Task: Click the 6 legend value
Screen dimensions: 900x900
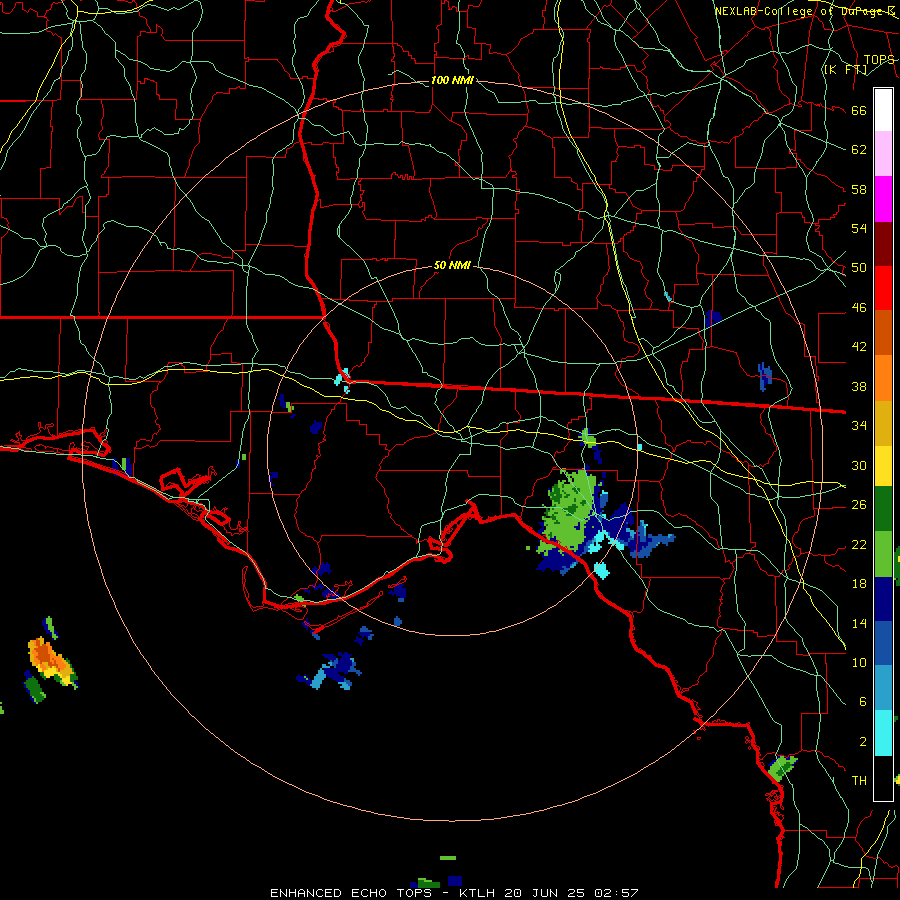Action: click(862, 702)
